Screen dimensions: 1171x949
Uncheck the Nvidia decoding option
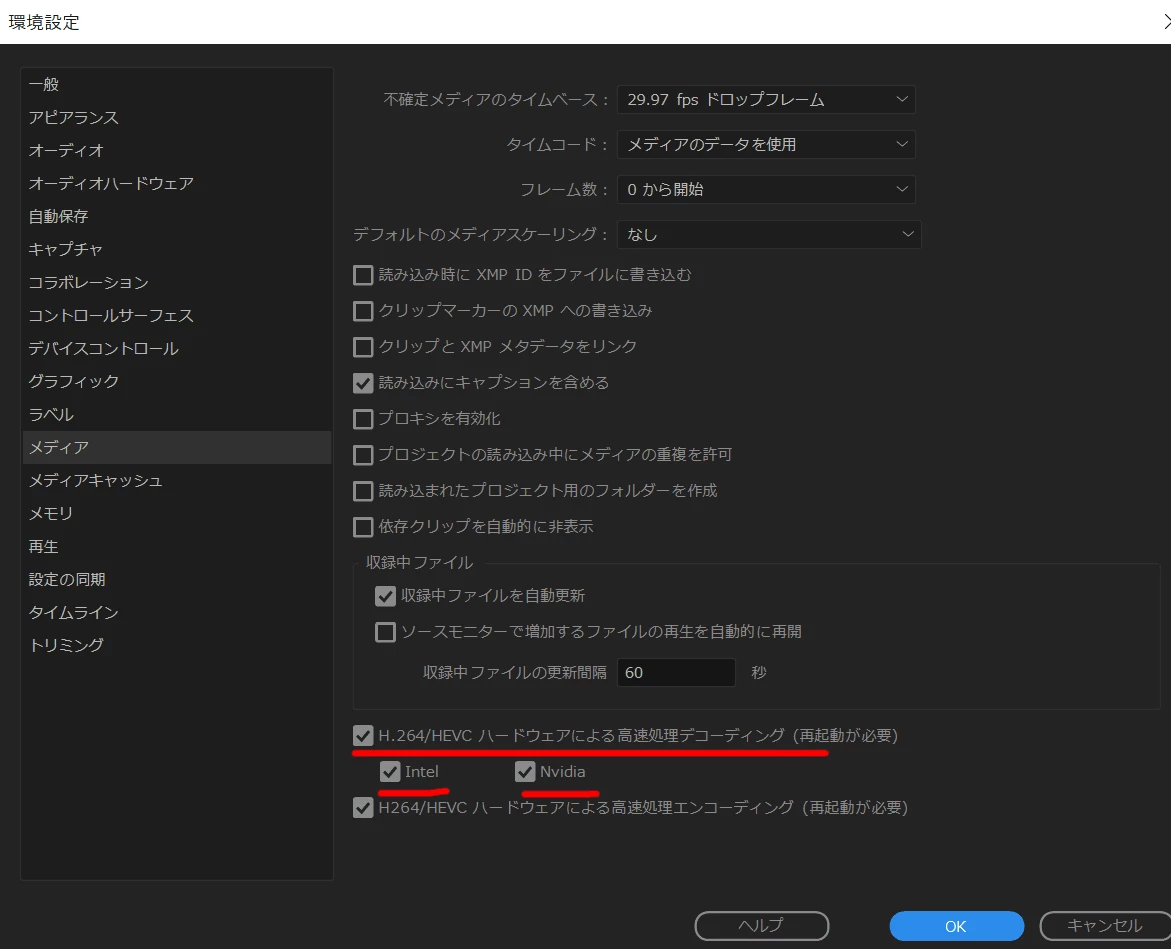coord(525,771)
